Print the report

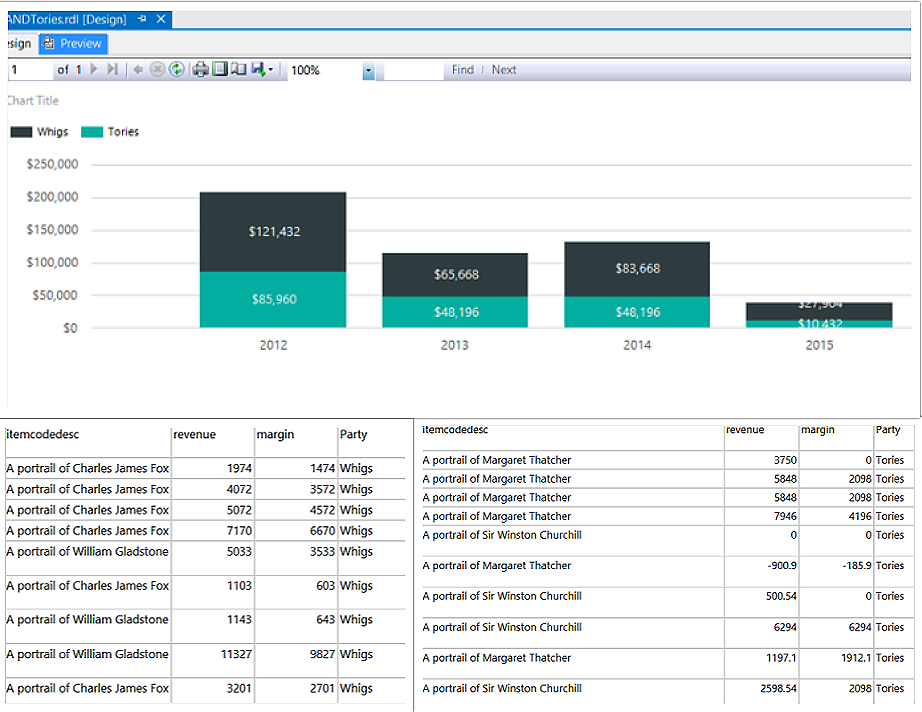point(201,70)
